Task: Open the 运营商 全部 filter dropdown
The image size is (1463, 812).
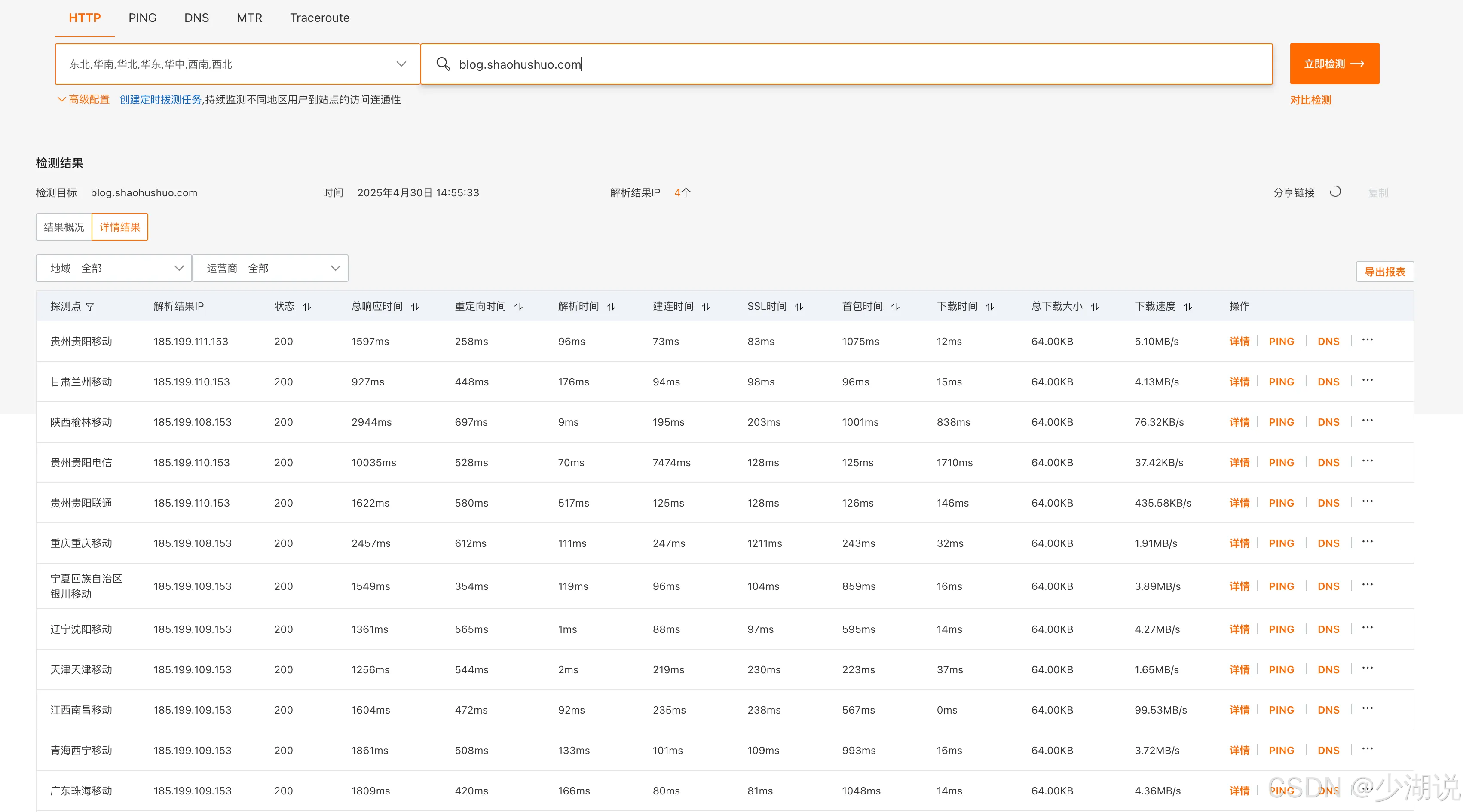Action: 270,268
